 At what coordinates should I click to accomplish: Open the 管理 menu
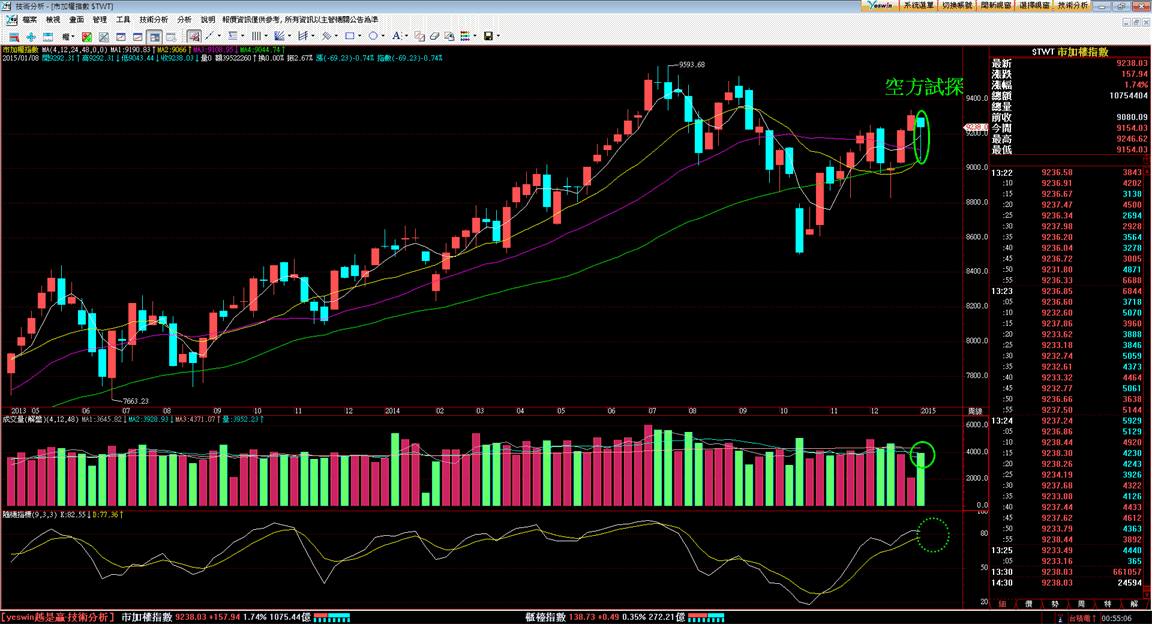click(x=100, y=20)
